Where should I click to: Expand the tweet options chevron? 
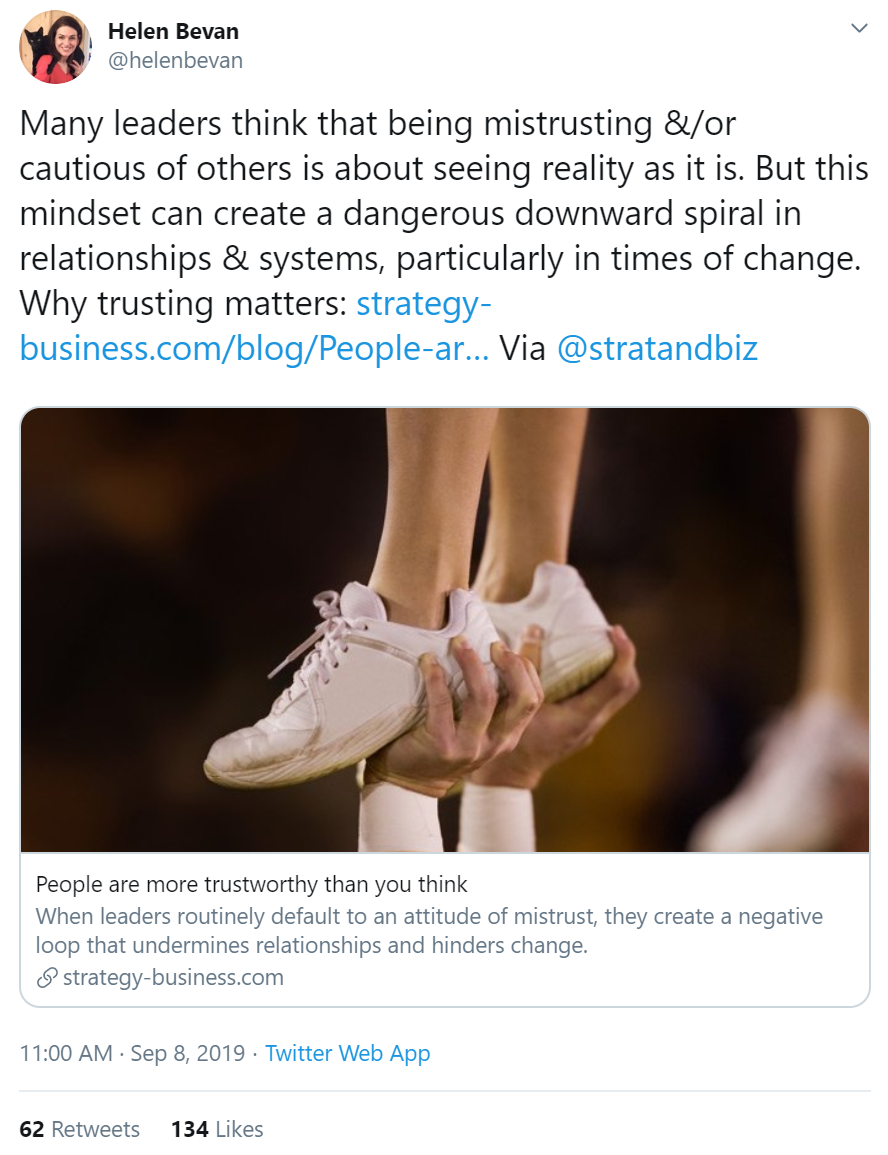[859, 29]
